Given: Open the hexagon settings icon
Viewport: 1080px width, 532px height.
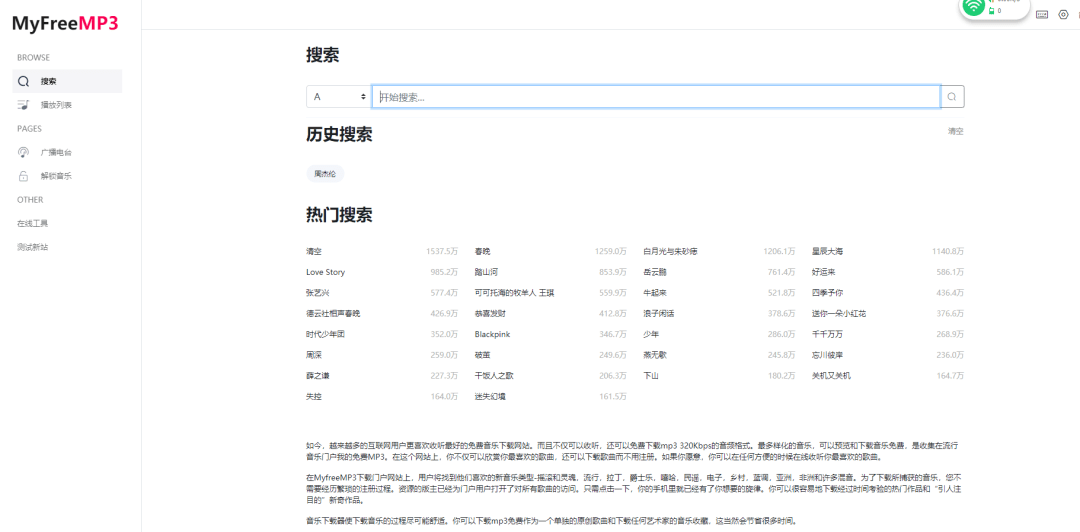Looking at the screenshot, I should pyautogui.click(x=1063, y=14).
